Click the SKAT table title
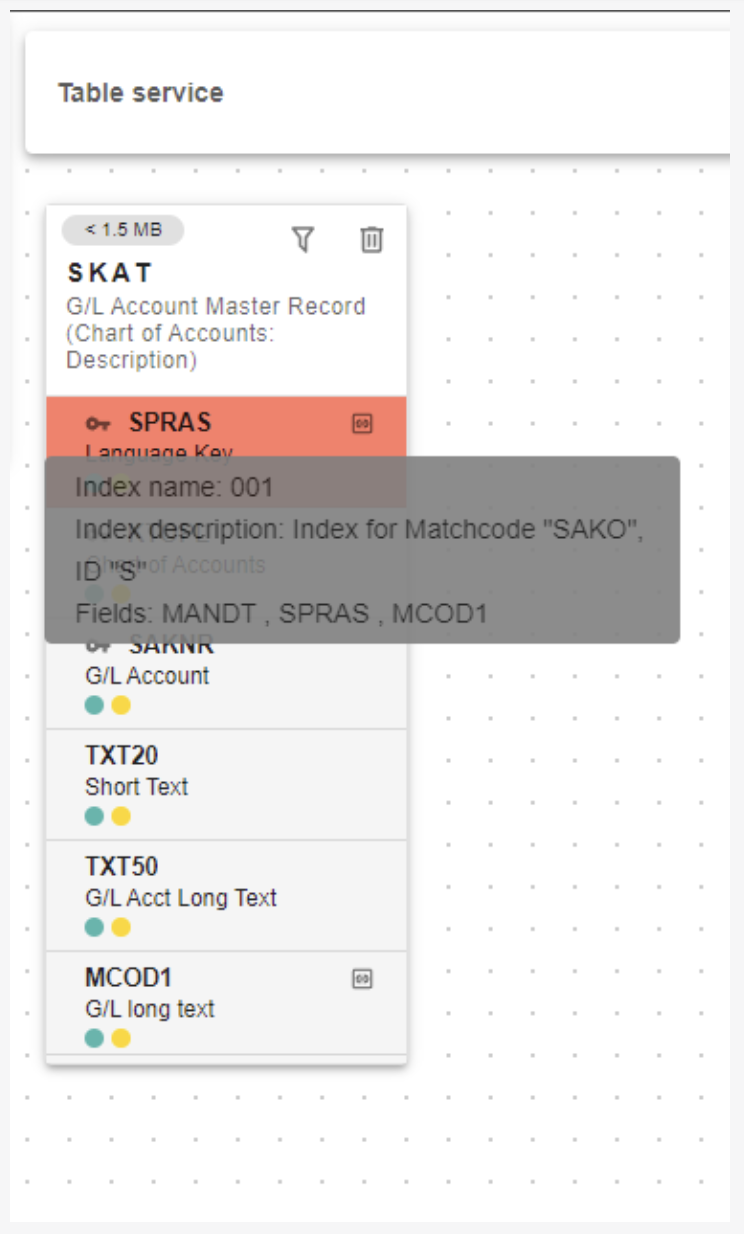The image size is (744, 1234). (x=110, y=272)
